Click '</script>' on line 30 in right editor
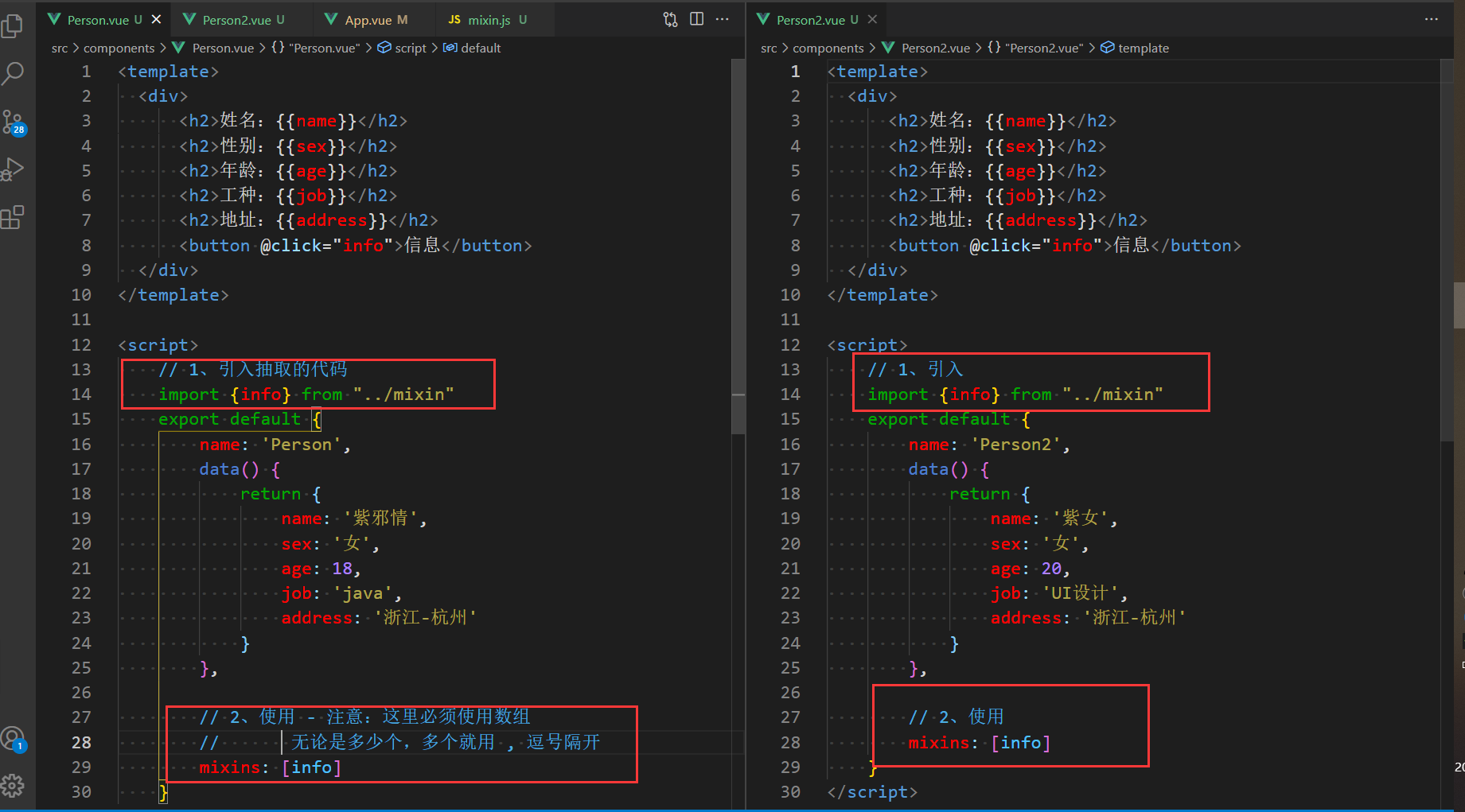The width and height of the screenshot is (1465, 812). (872, 792)
